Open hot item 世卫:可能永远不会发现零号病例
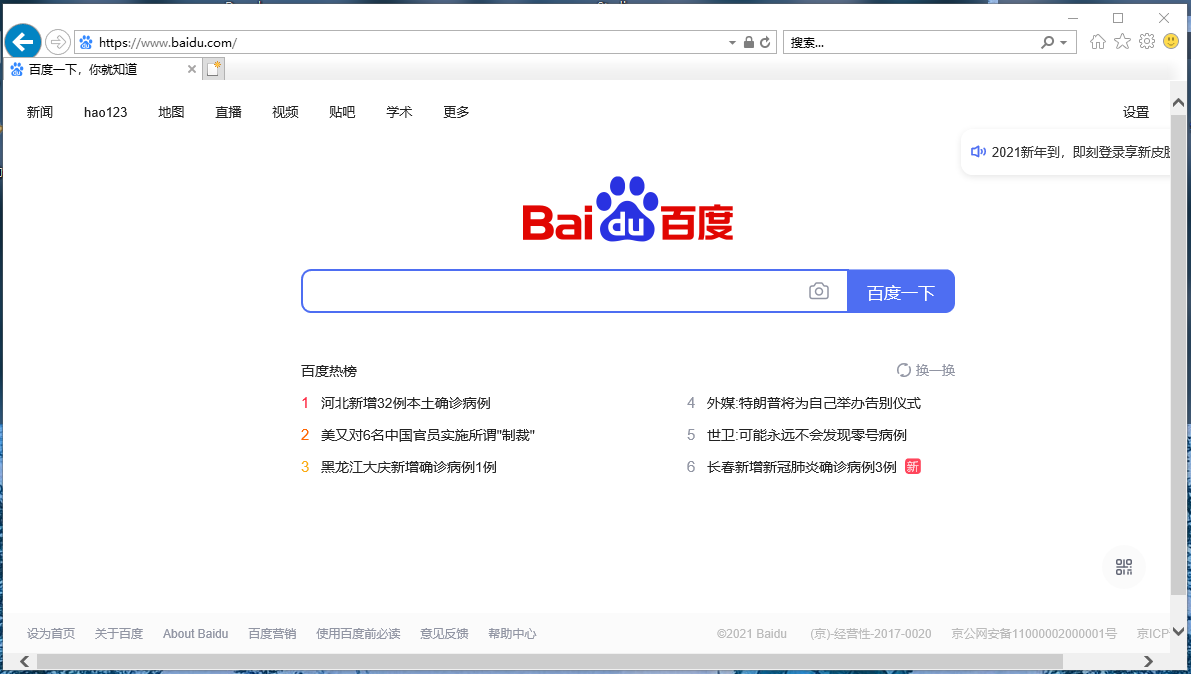Image resolution: width=1191 pixels, height=674 pixels. [807, 435]
